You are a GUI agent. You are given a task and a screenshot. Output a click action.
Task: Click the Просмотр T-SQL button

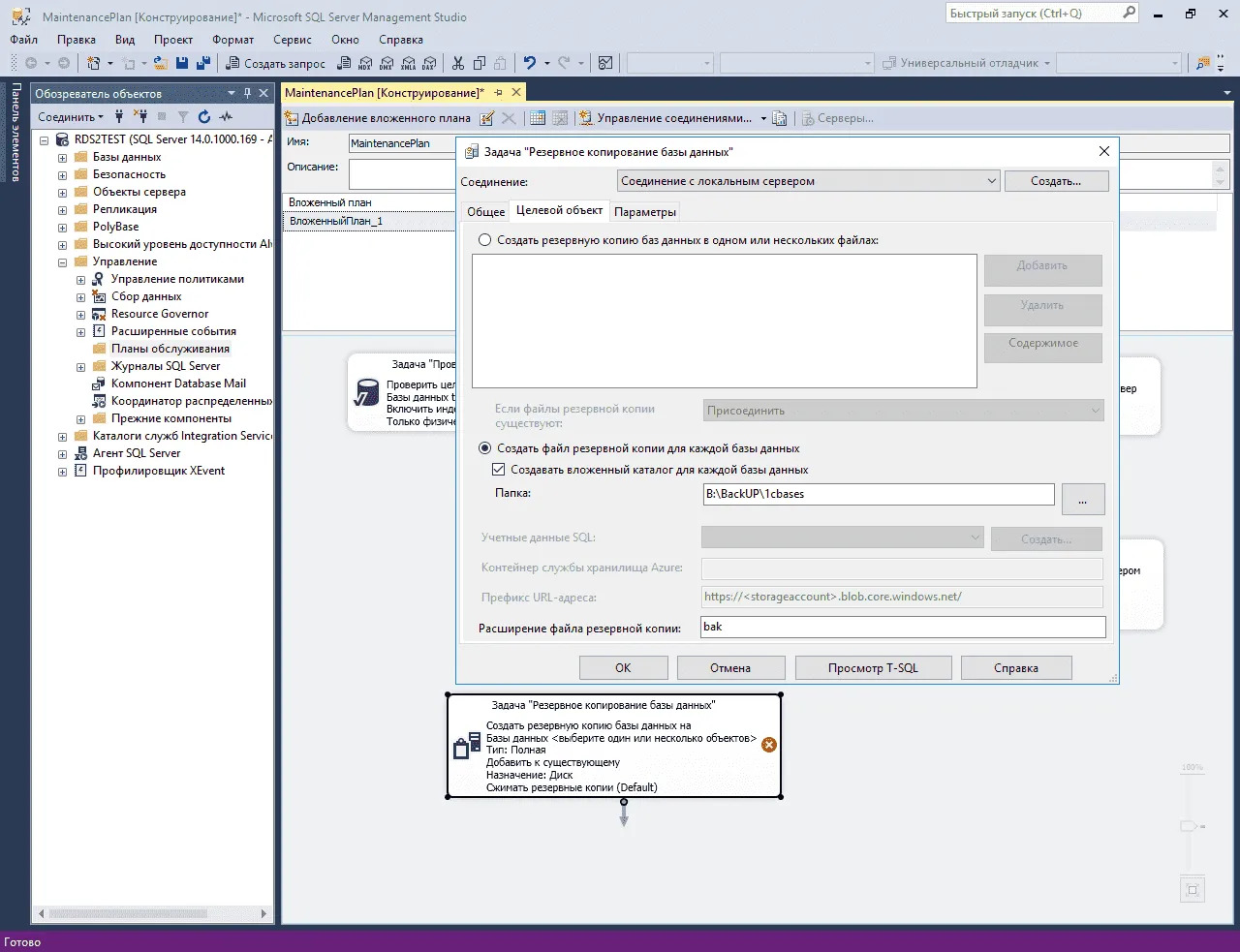point(872,668)
